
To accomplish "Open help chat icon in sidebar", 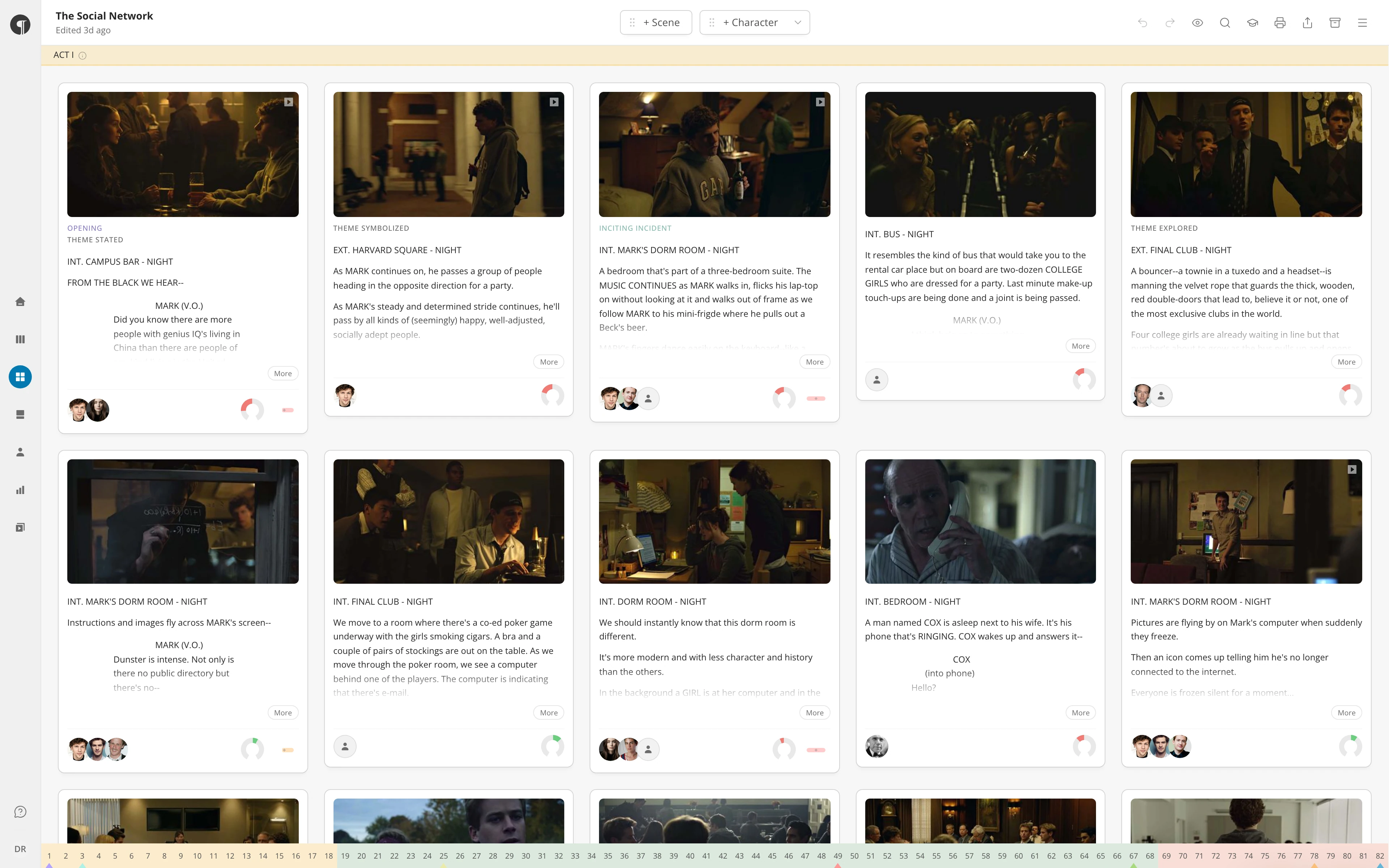I will [x=20, y=812].
